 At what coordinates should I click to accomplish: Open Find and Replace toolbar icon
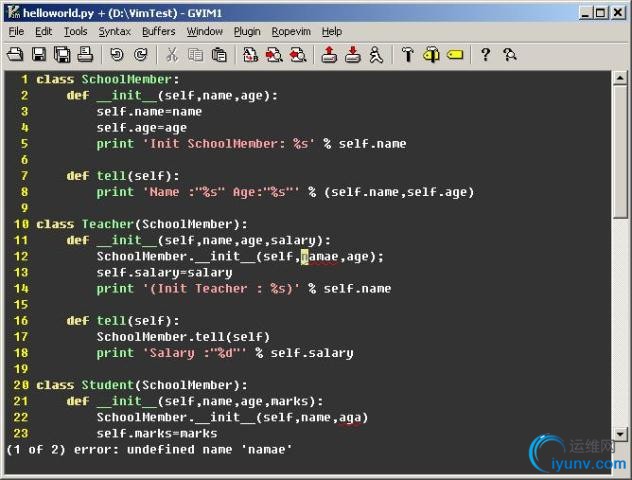point(250,54)
